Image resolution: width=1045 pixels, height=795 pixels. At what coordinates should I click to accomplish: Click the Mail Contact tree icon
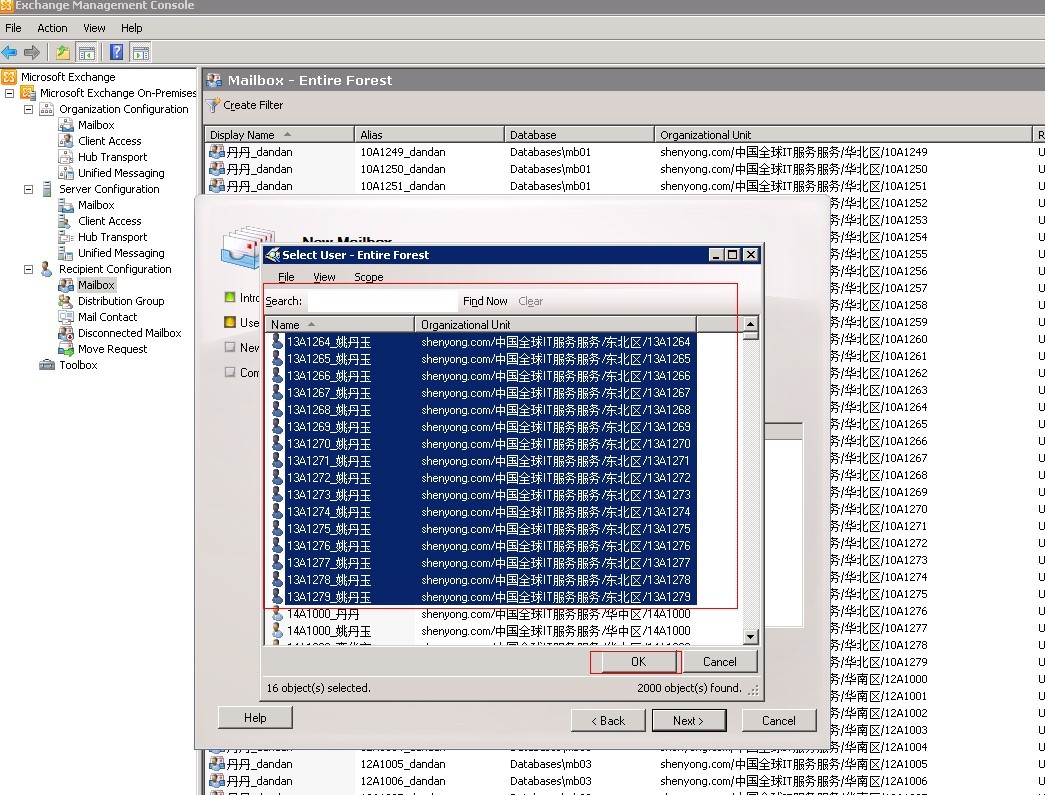pyautogui.click(x=65, y=317)
